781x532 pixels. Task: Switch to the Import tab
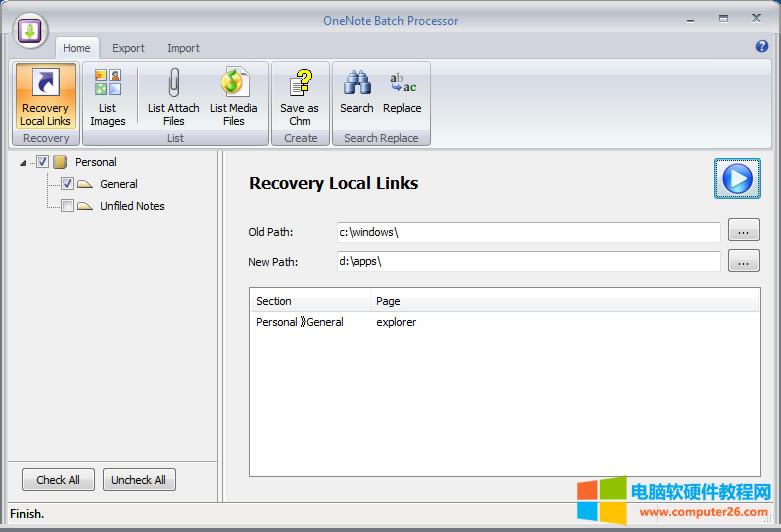pyautogui.click(x=183, y=48)
